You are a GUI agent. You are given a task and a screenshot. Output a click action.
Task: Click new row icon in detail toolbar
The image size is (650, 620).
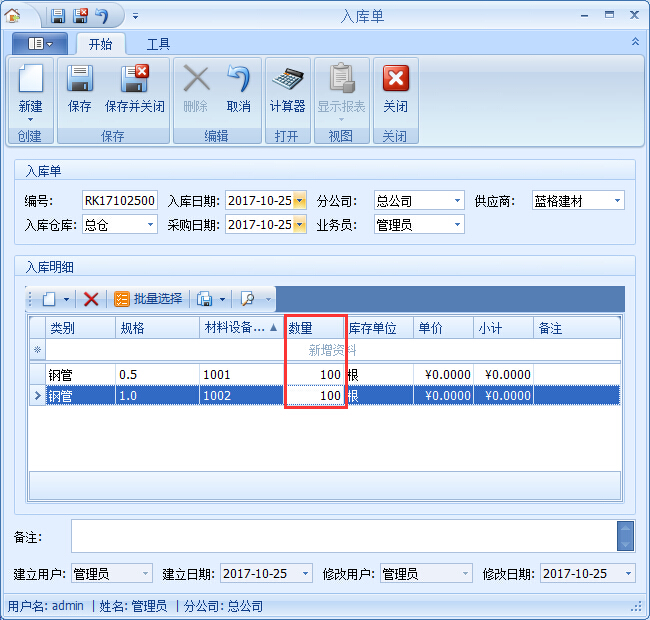(49, 299)
